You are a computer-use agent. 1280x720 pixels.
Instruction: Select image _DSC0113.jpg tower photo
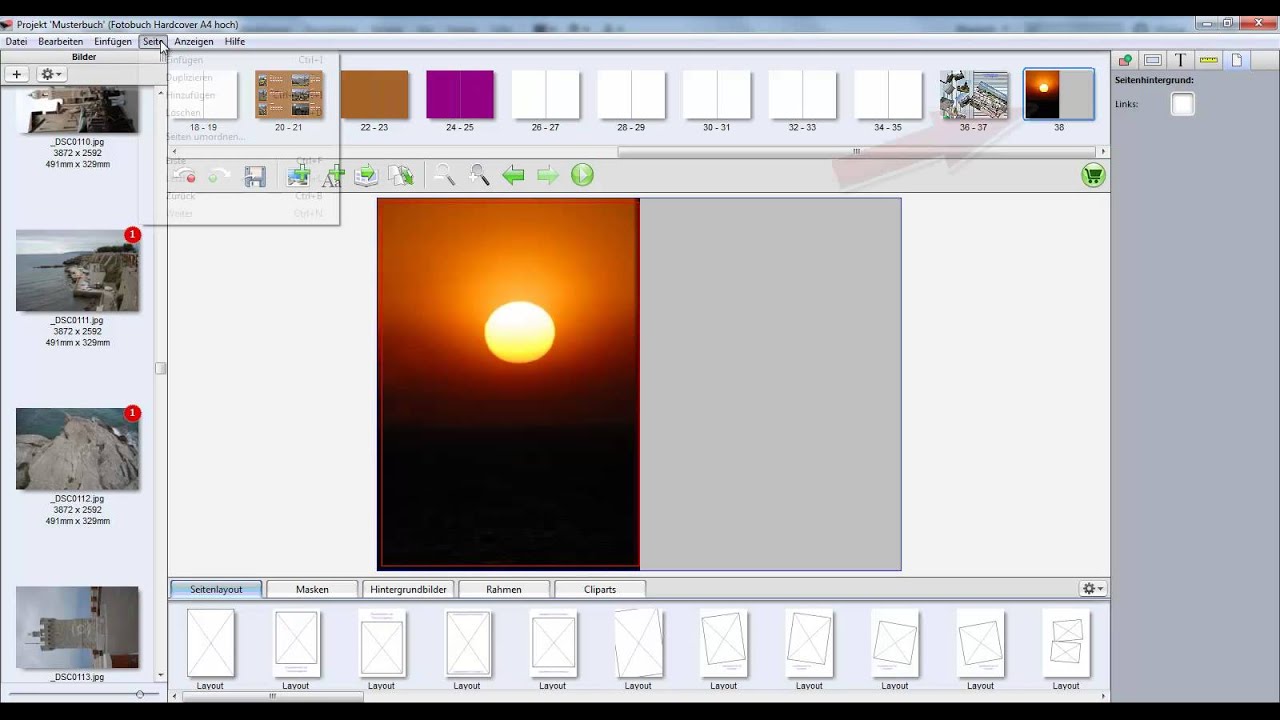tap(77, 627)
